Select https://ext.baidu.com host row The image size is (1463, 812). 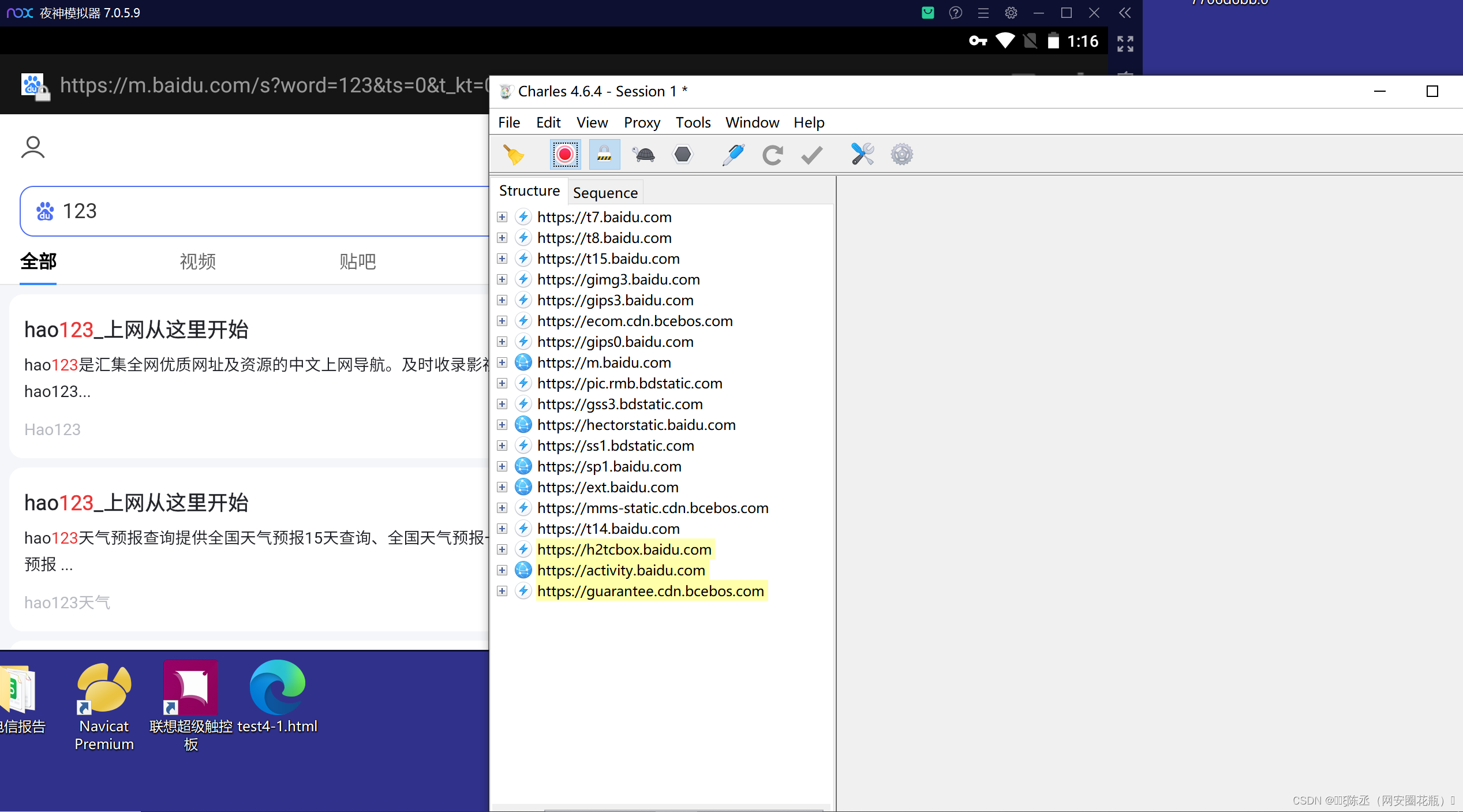pyautogui.click(x=608, y=487)
